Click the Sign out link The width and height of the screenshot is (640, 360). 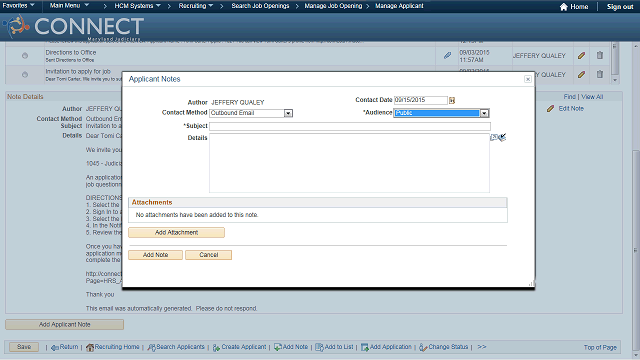click(x=620, y=7)
